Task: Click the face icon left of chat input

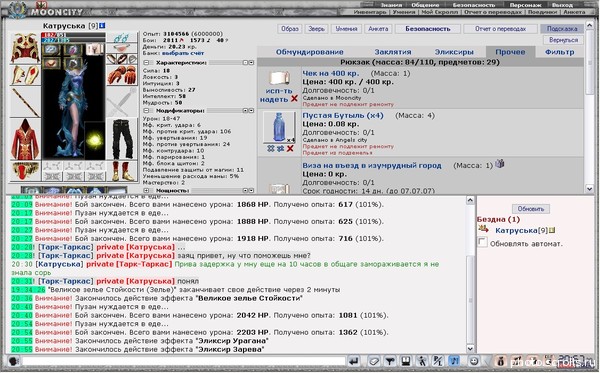Action: (x=14, y=361)
